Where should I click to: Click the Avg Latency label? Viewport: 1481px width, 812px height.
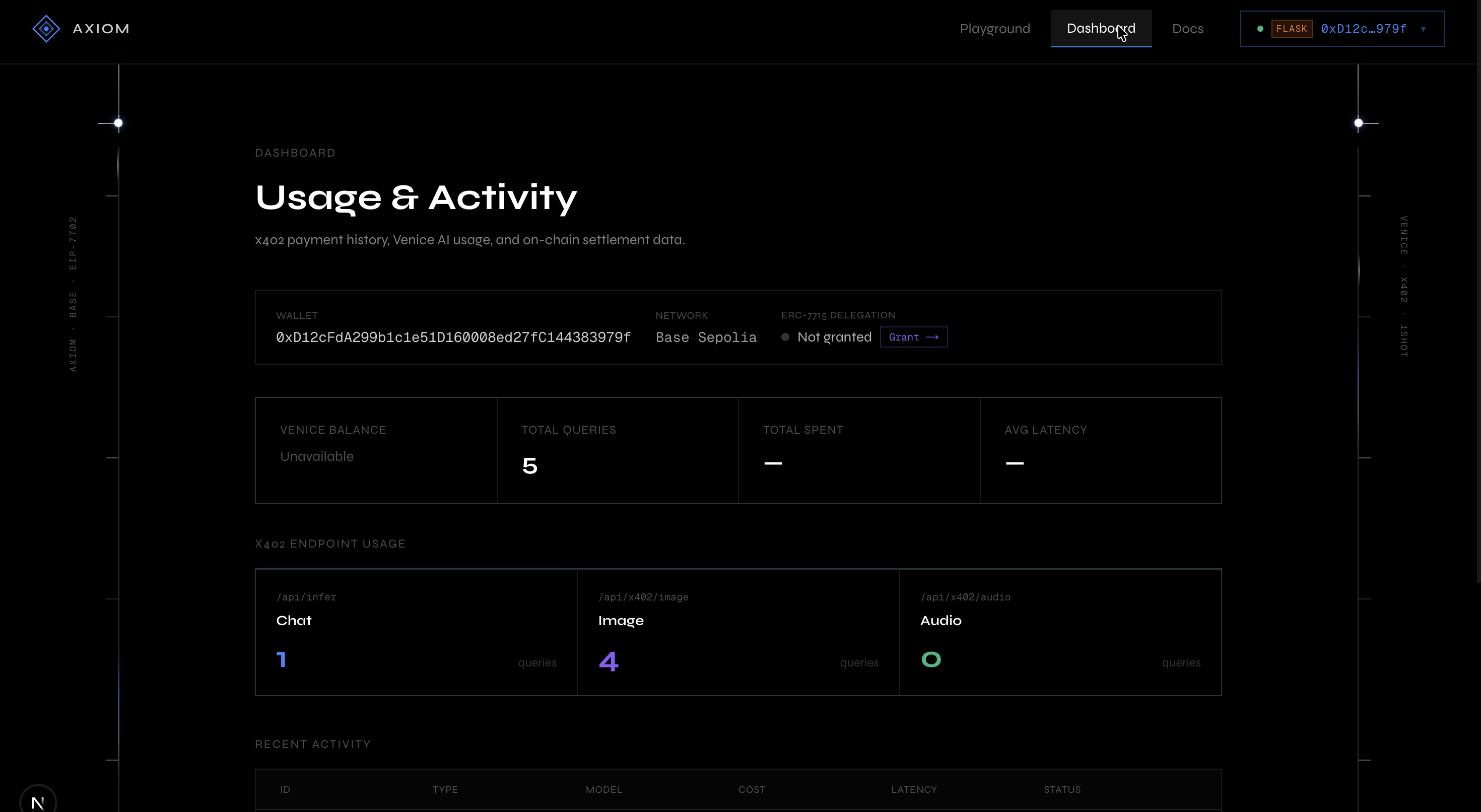click(1045, 430)
